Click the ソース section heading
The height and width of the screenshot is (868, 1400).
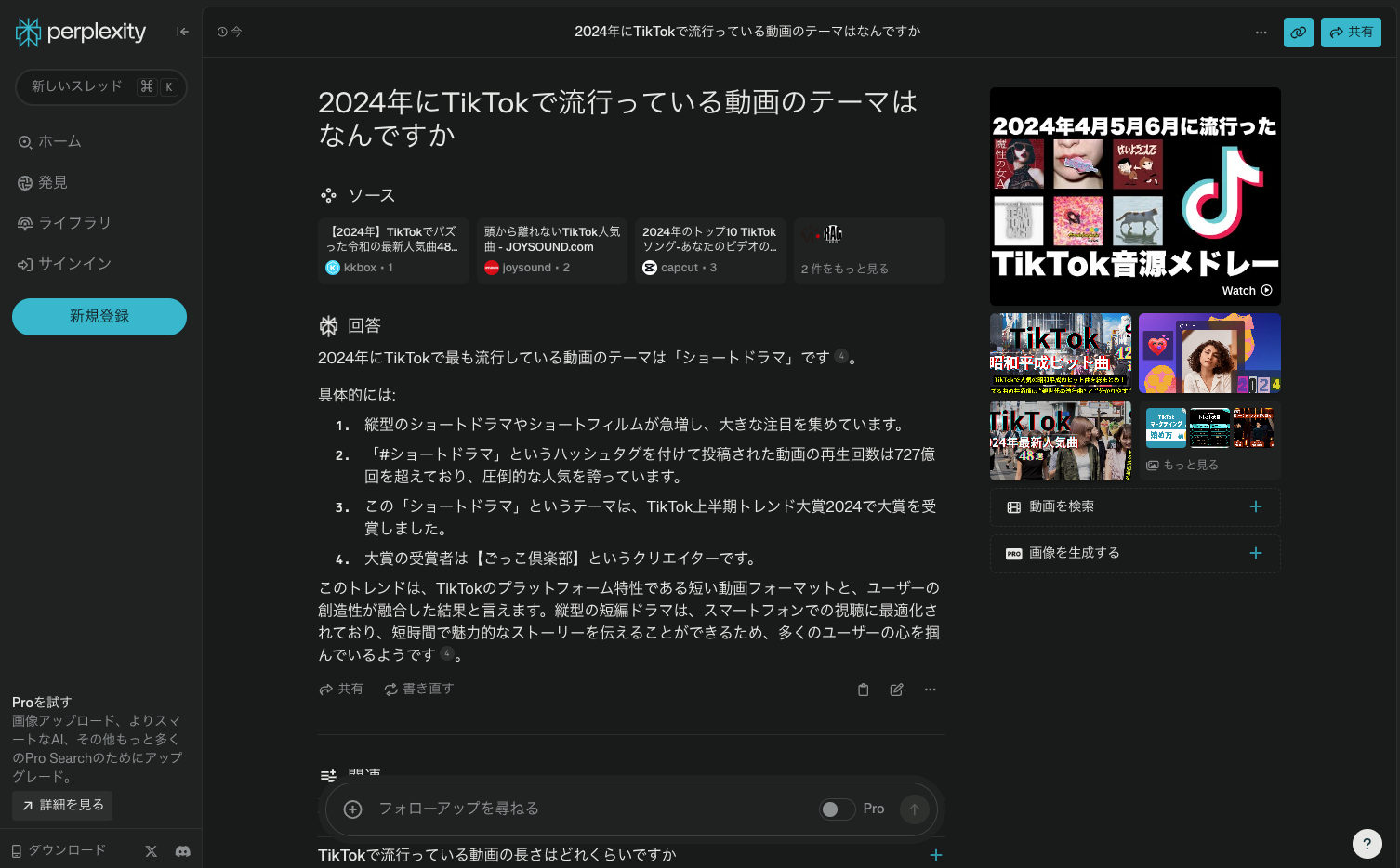tap(357, 196)
